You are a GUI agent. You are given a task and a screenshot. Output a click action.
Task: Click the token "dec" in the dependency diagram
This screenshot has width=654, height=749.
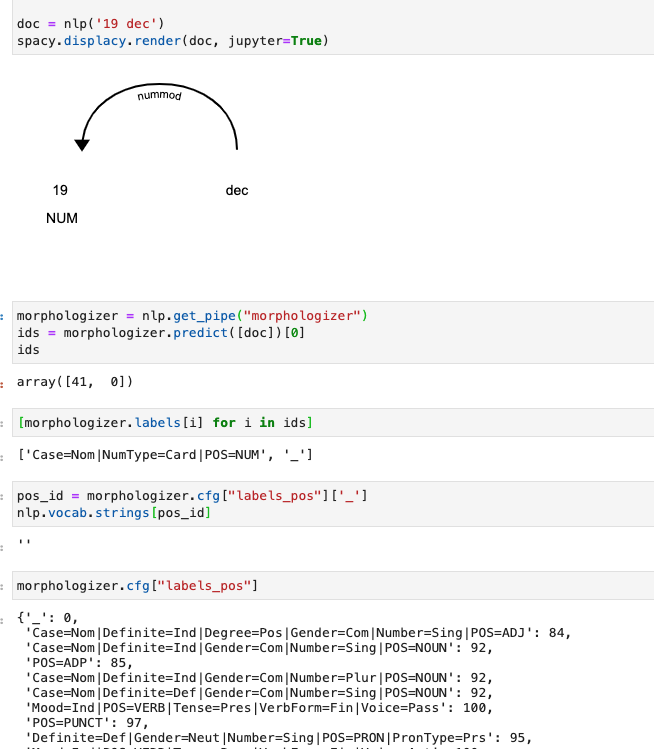(237, 191)
